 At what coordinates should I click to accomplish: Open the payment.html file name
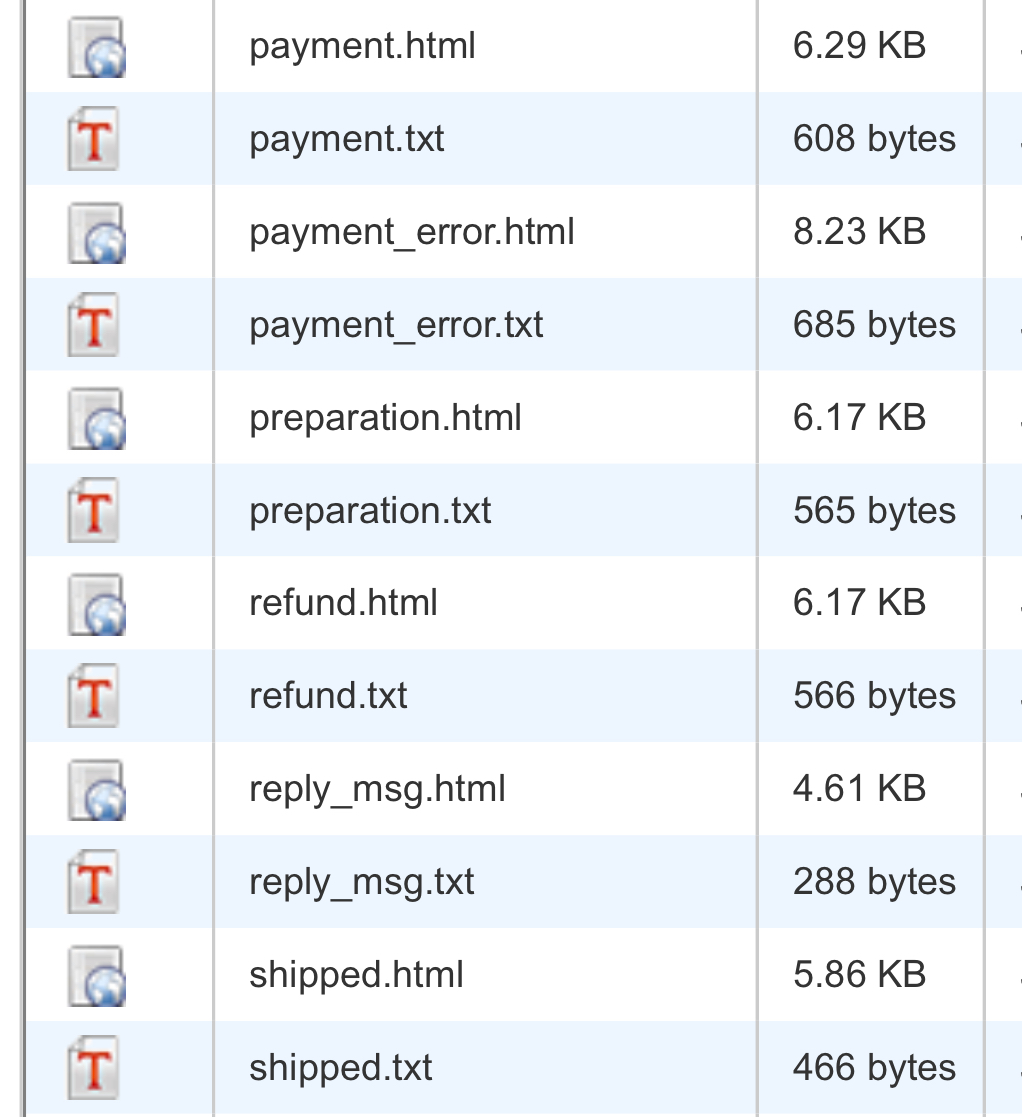click(x=362, y=46)
